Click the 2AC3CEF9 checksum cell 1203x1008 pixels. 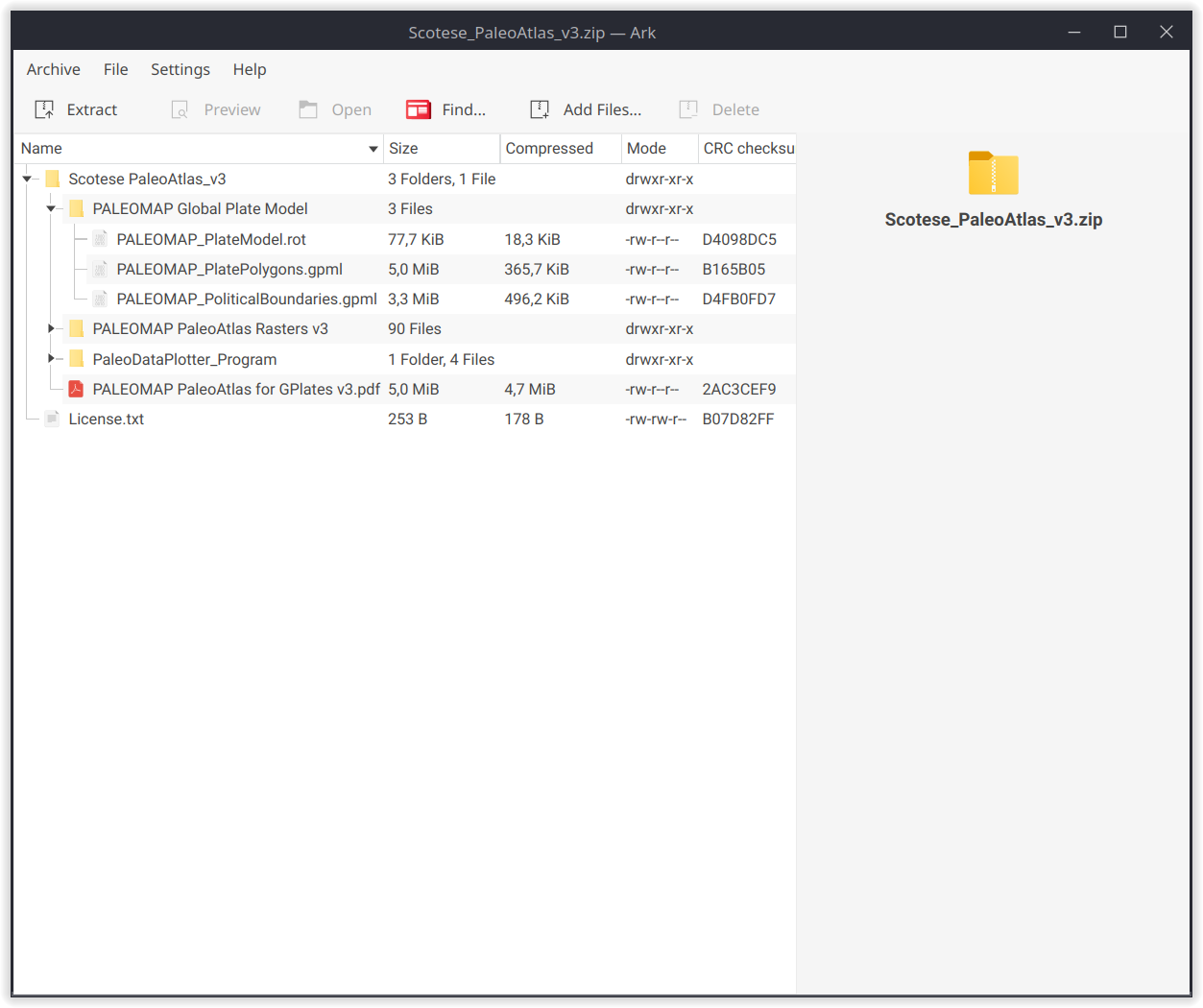pos(739,389)
